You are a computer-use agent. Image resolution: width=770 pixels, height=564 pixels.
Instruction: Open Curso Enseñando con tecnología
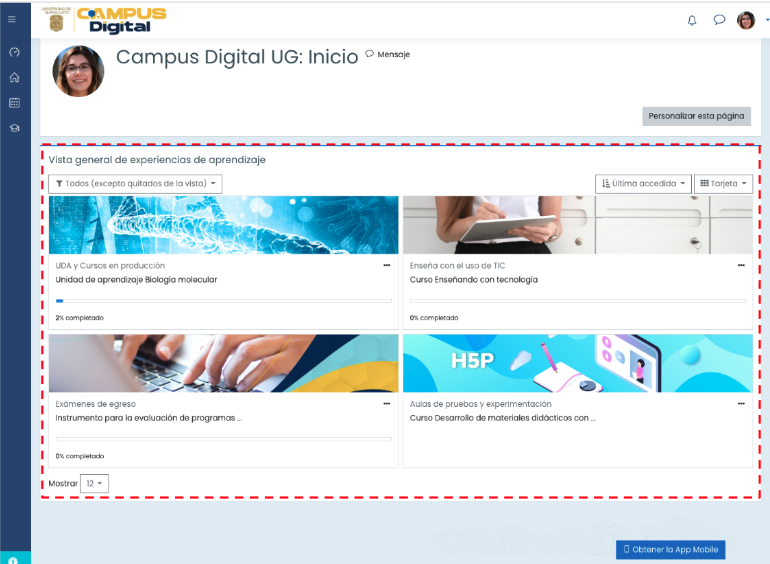coord(473,279)
